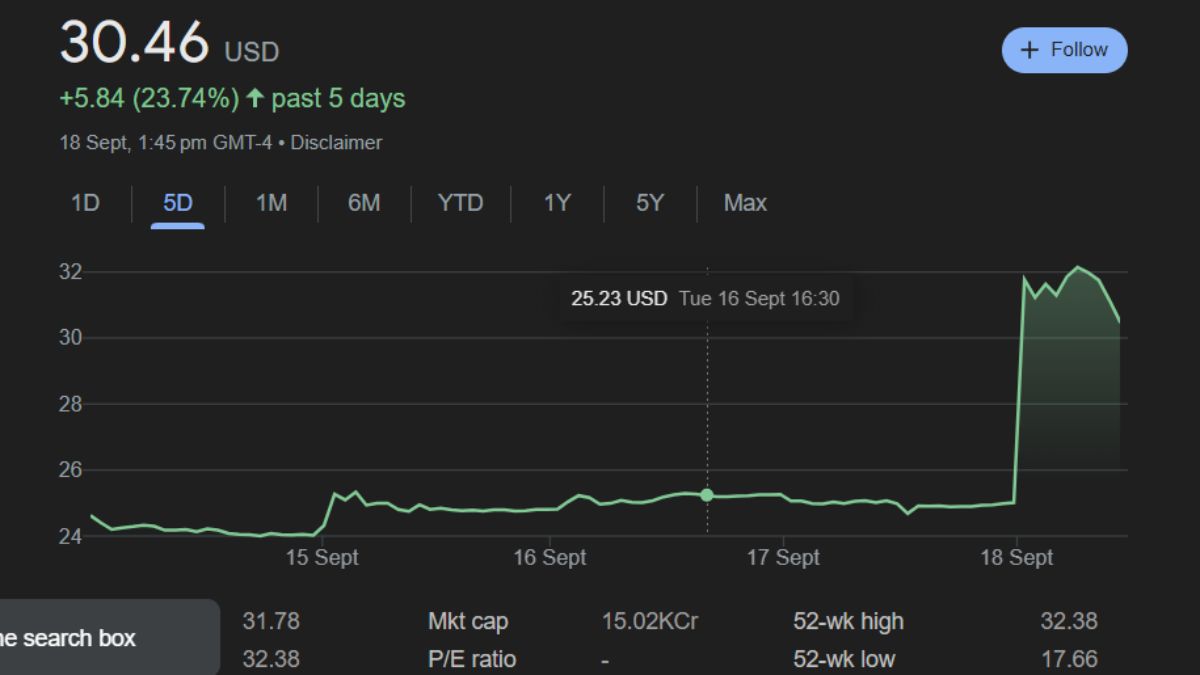Click the green up-arrow change indicator

255,99
